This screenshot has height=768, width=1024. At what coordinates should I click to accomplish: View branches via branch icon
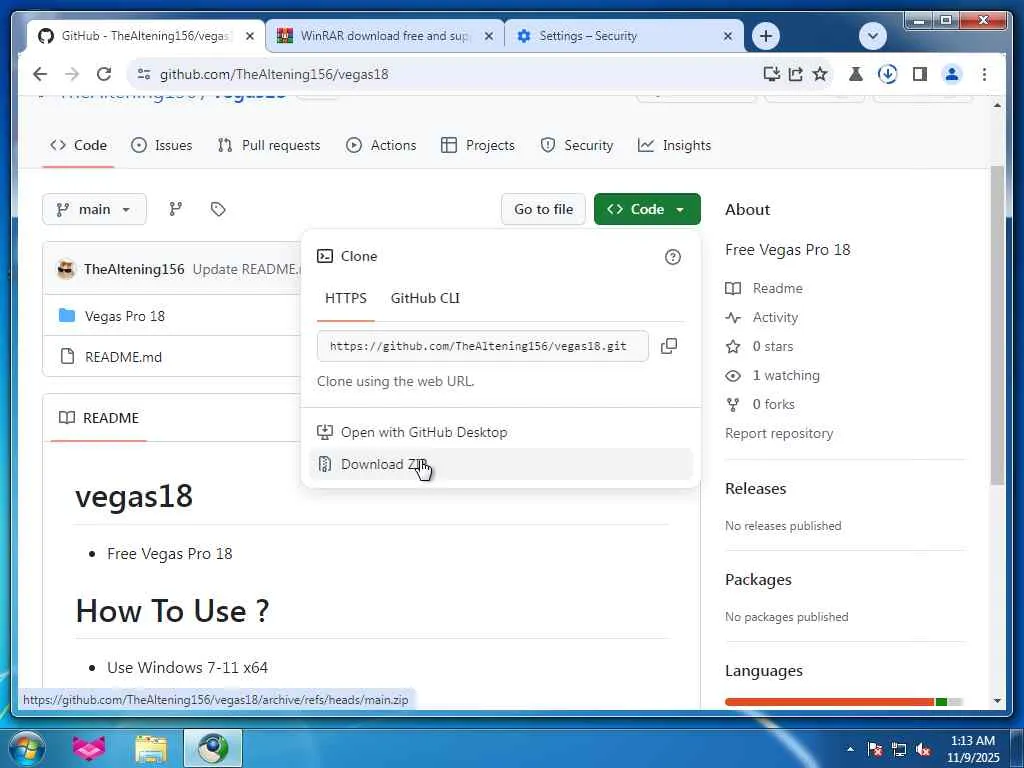point(175,209)
